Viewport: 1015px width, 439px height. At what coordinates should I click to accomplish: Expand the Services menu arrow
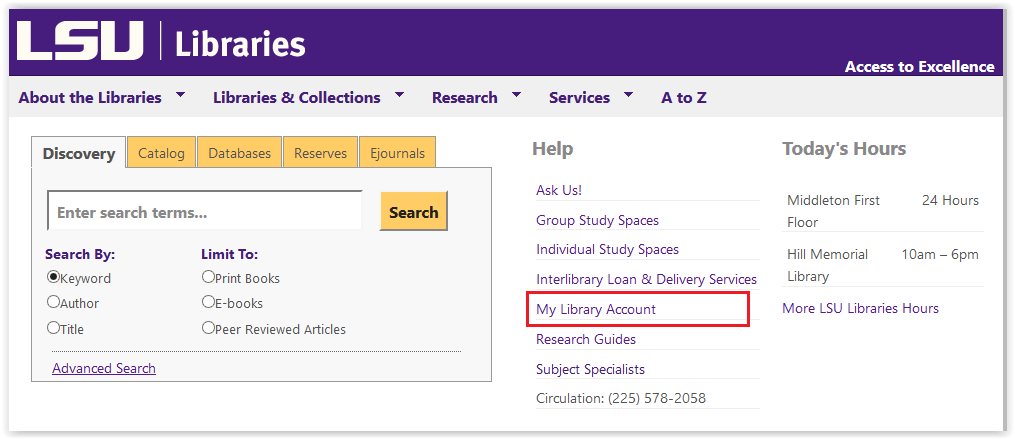628,95
